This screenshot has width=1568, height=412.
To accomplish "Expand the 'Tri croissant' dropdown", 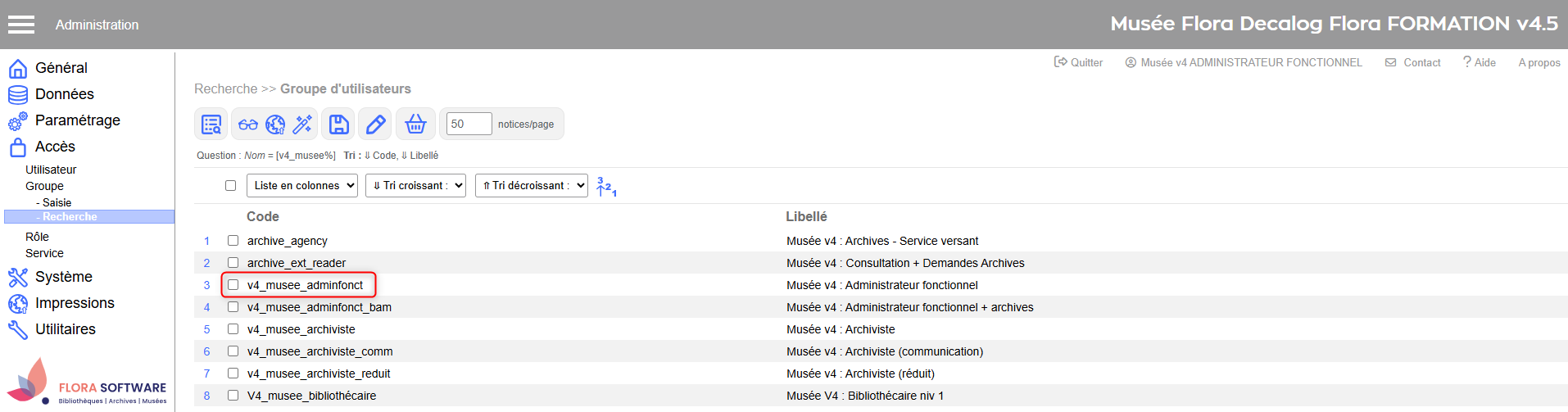I will coord(415,186).
